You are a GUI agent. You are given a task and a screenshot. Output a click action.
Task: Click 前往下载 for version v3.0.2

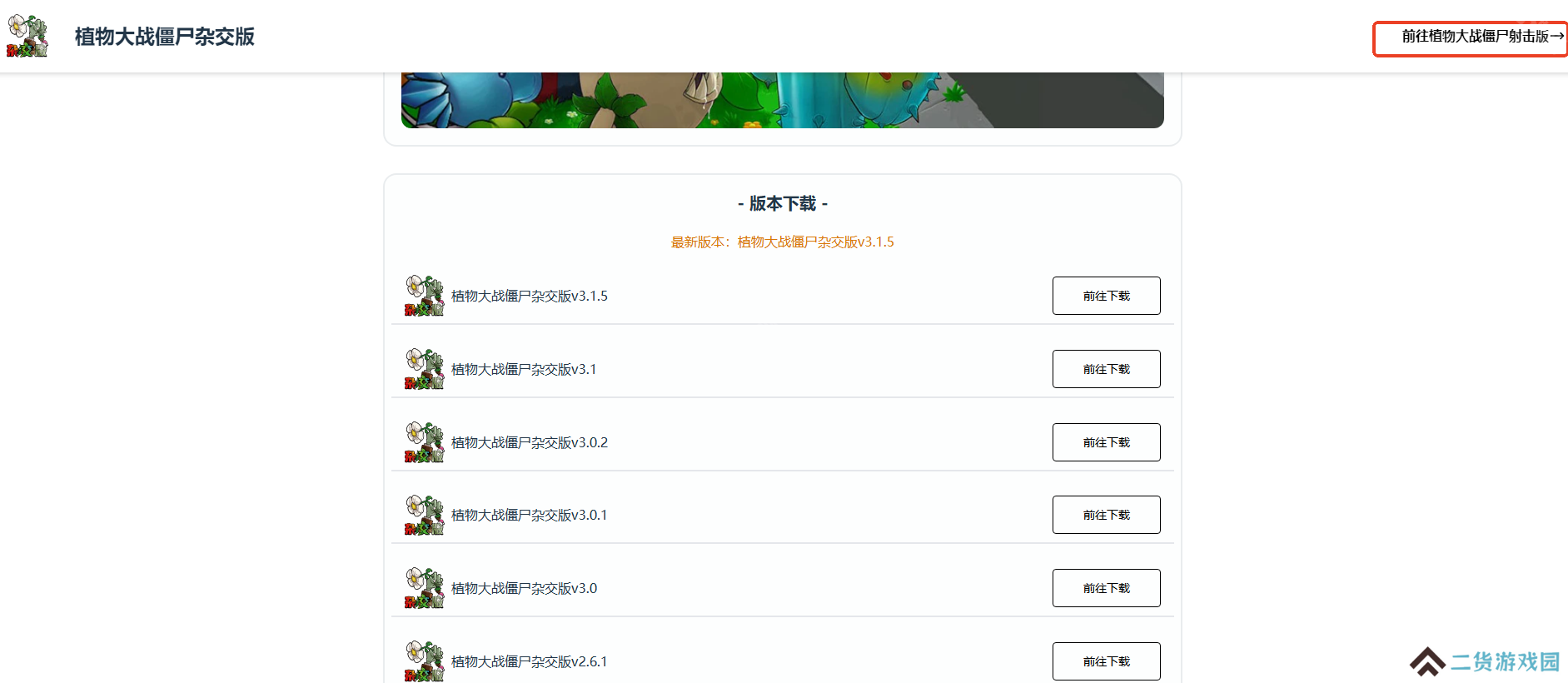(1106, 442)
